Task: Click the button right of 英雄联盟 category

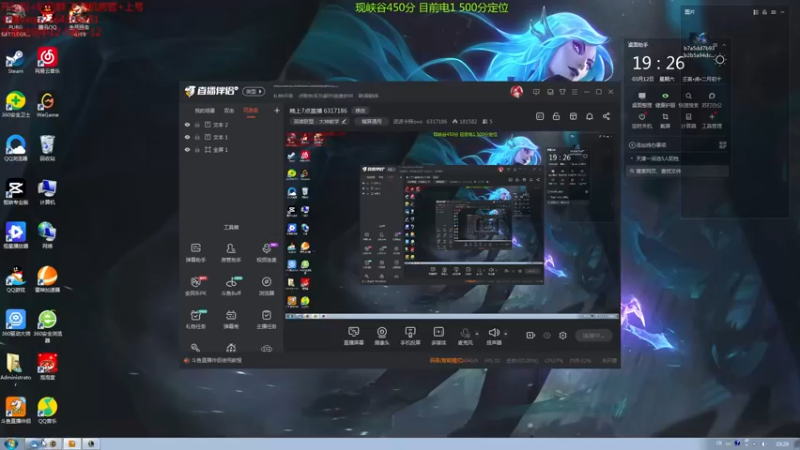Action: pyautogui.click(x=371, y=121)
